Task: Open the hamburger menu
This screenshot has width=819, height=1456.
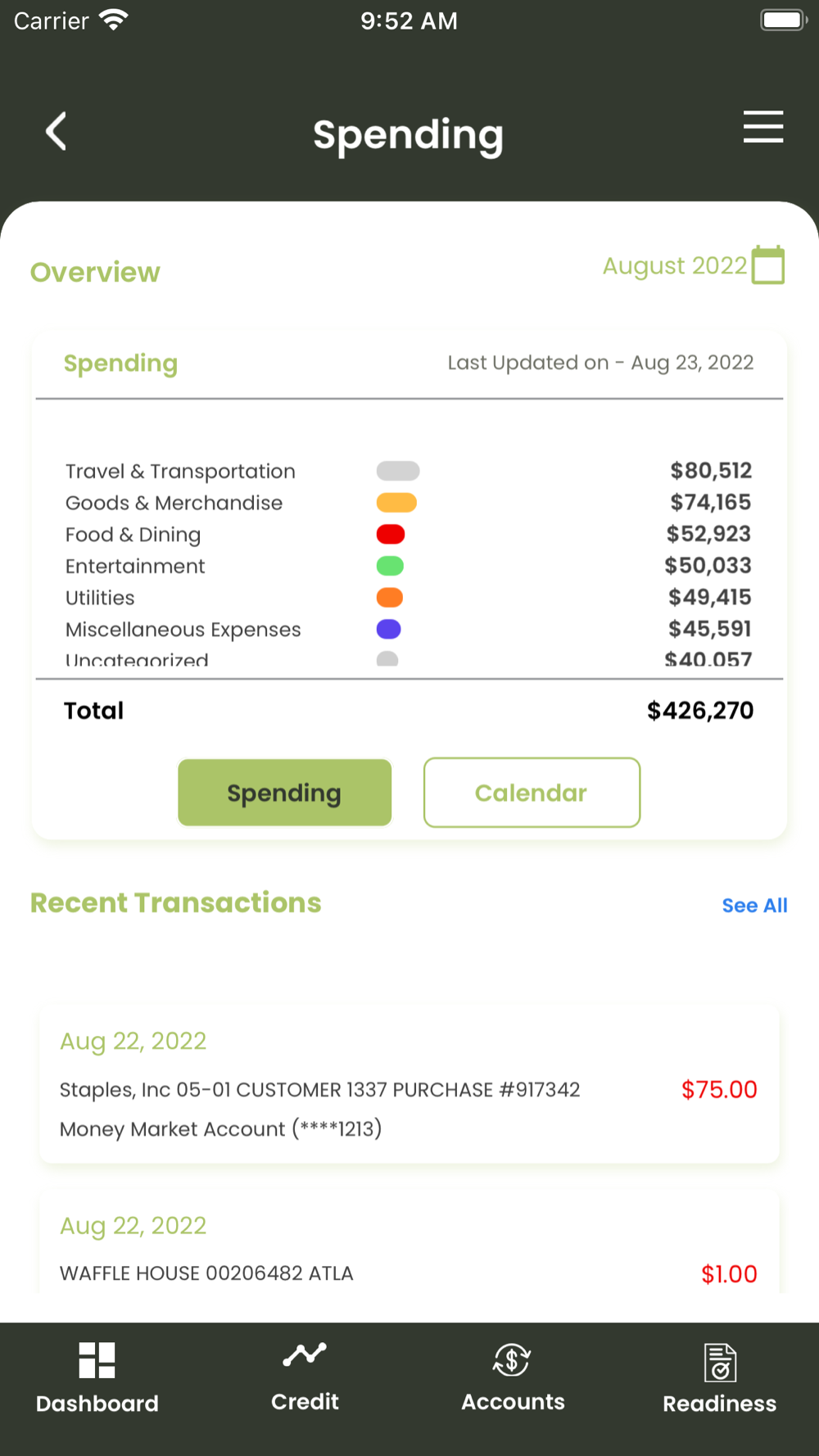Action: (x=762, y=127)
